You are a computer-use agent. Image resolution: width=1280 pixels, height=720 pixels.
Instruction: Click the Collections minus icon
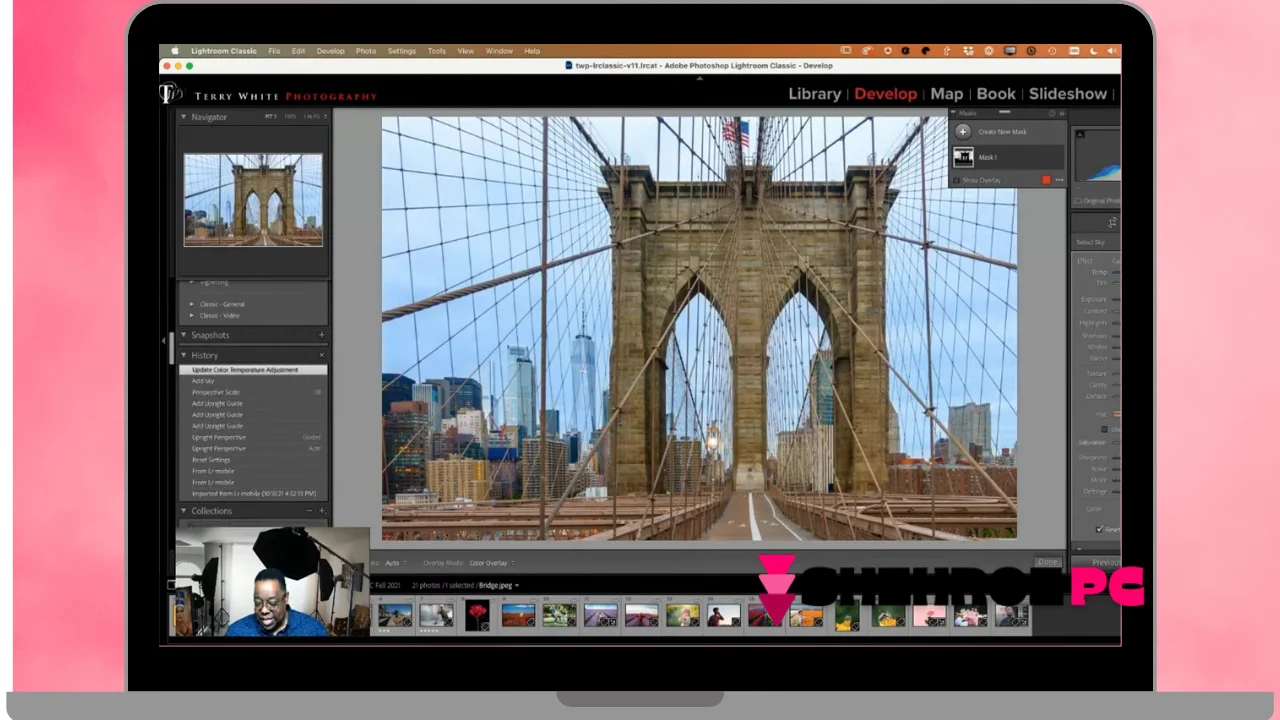click(310, 511)
